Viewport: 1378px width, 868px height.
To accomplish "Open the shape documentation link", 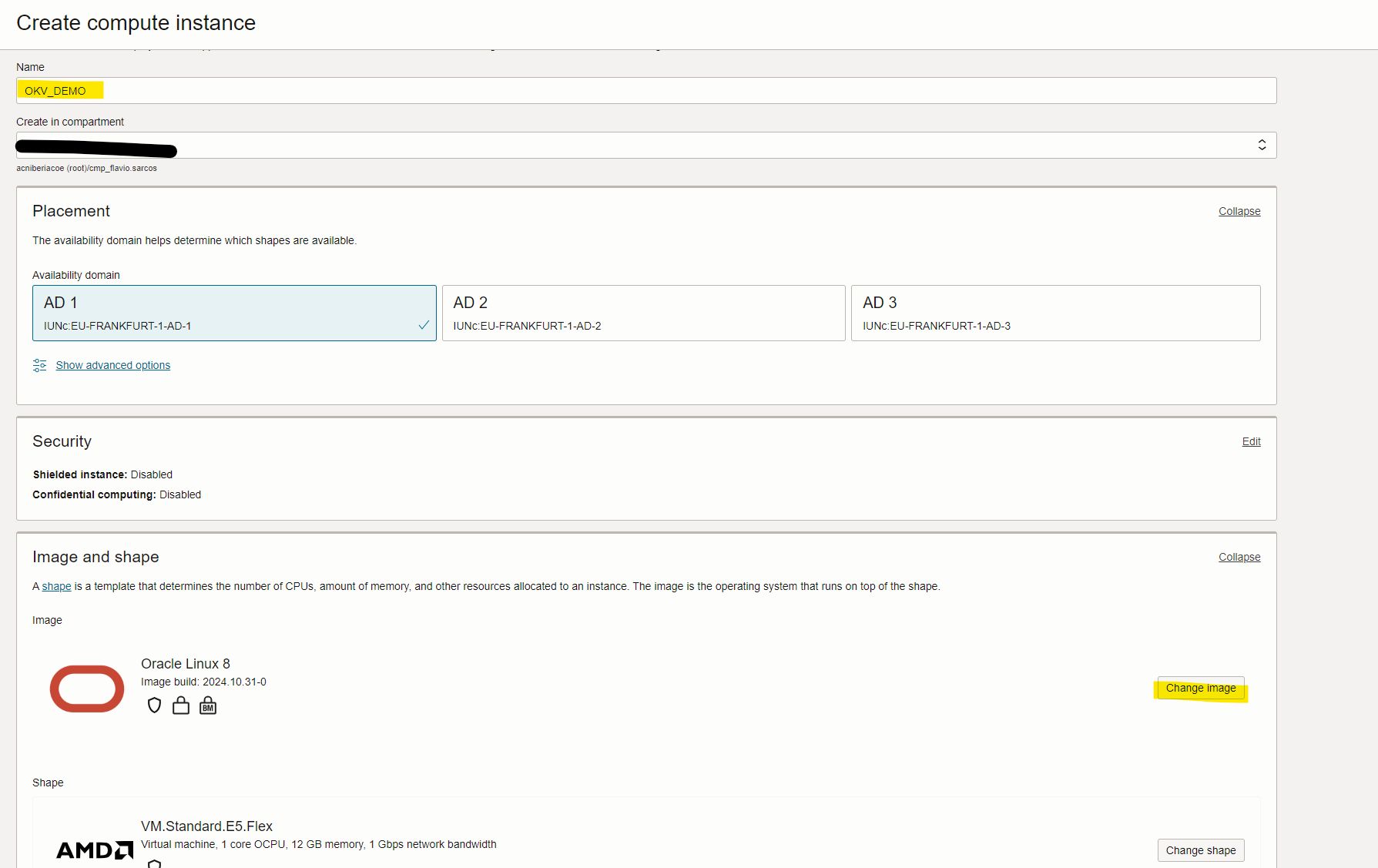I will 56,586.
